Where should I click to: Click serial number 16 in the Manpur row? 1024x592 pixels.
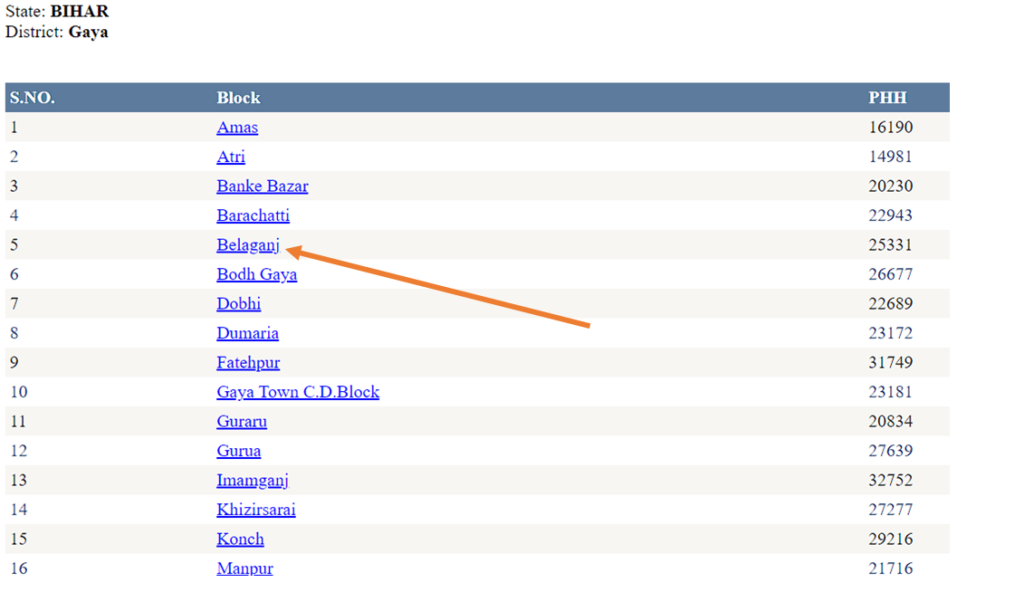coord(18,568)
